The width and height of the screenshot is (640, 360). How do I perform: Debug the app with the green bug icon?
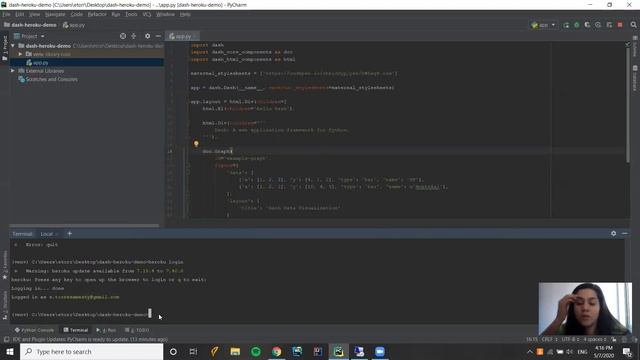pyautogui.click(x=577, y=25)
